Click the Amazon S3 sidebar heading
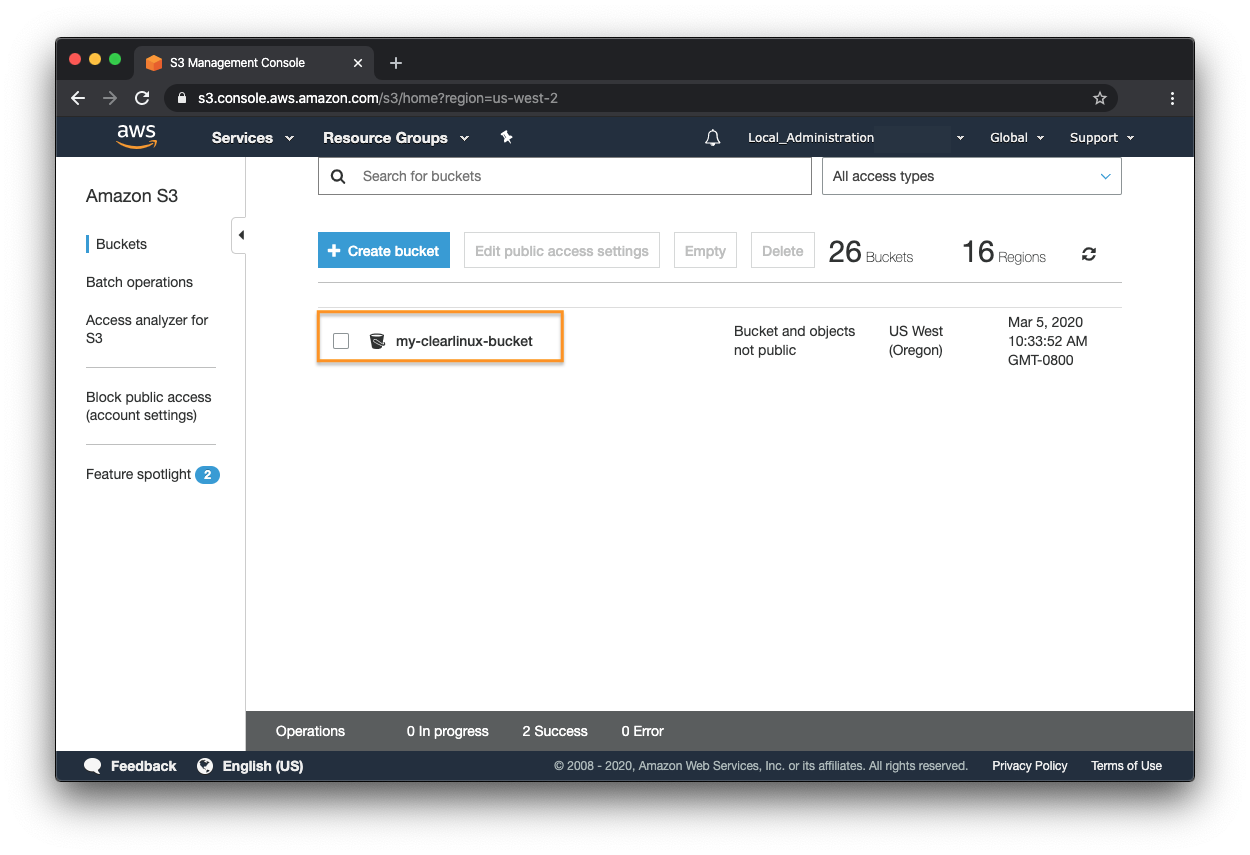Image resolution: width=1250 pixels, height=855 pixels. pyautogui.click(x=132, y=196)
